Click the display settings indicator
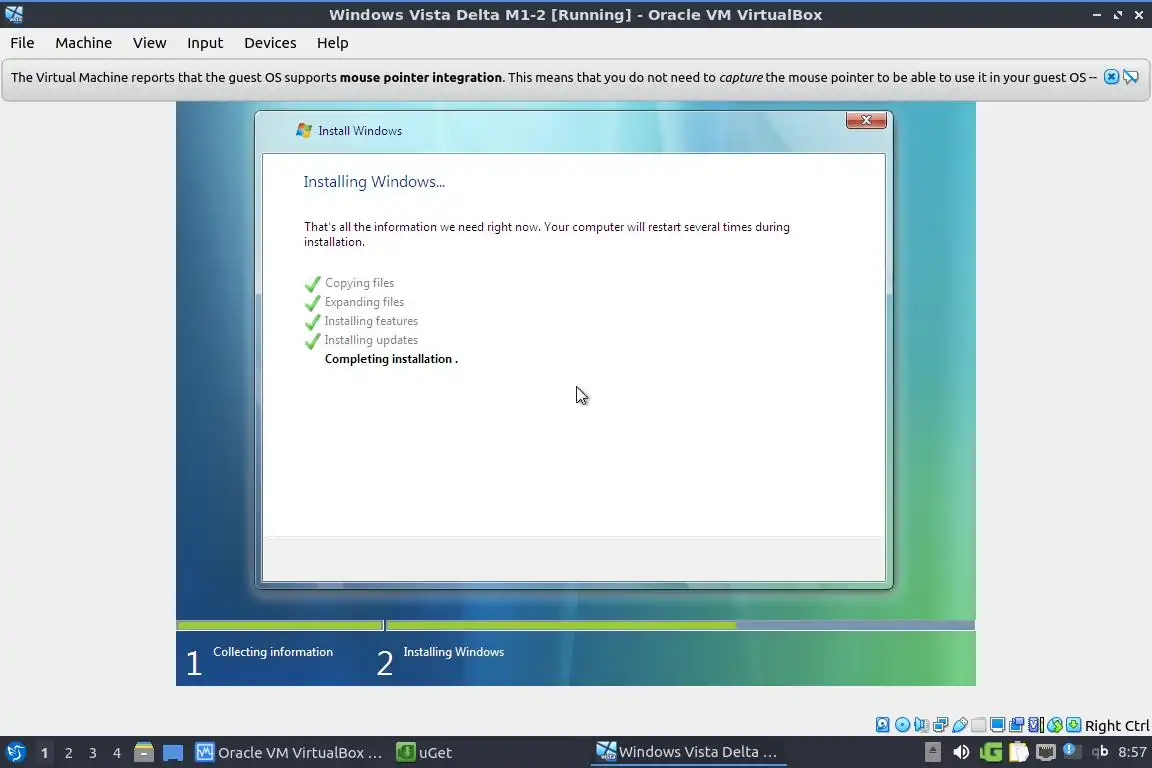The height and width of the screenshot is (768, 1152). point(997,725)
